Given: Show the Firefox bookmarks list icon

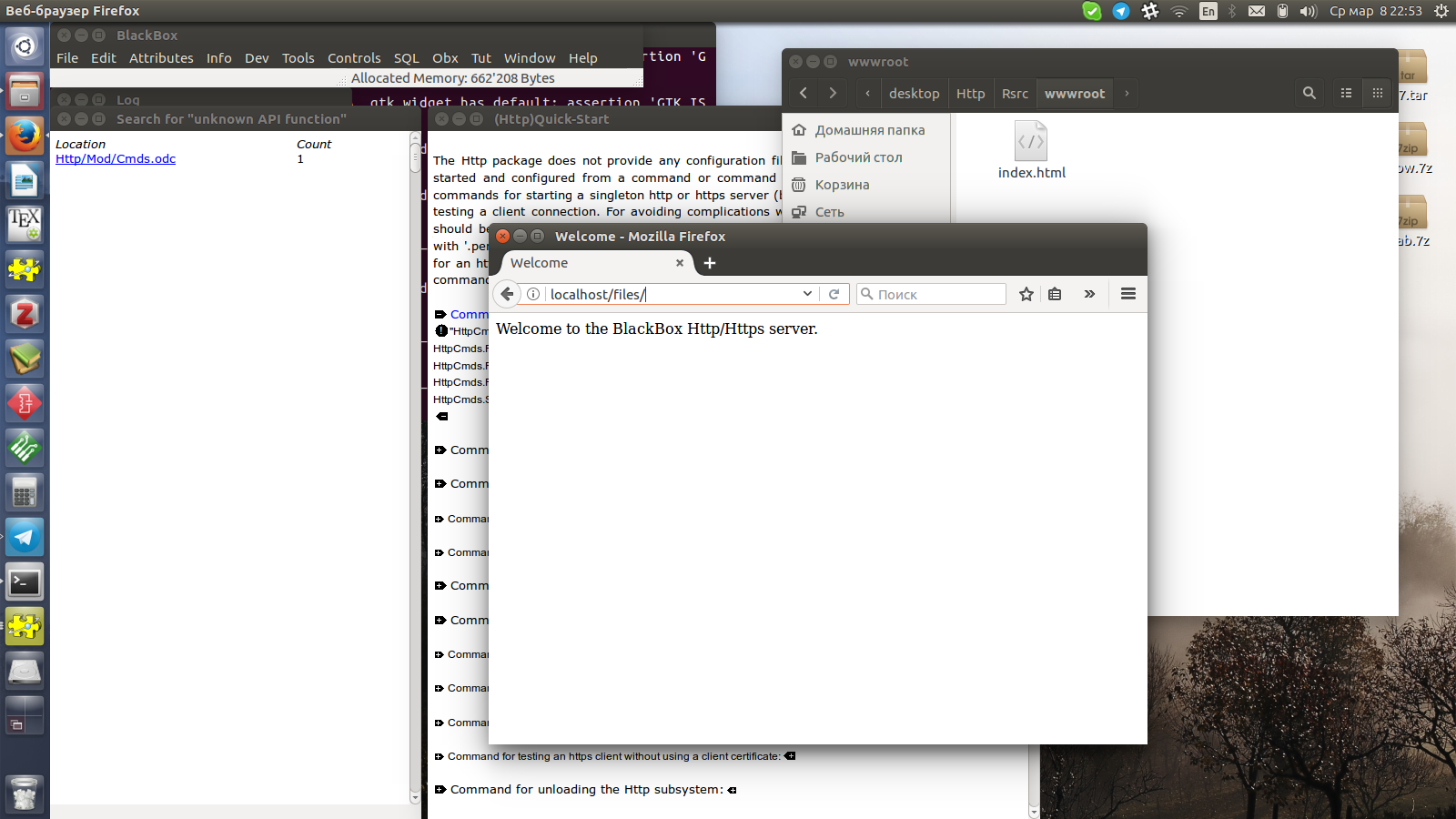Looking at the screenshot, I should (1055, 294).
